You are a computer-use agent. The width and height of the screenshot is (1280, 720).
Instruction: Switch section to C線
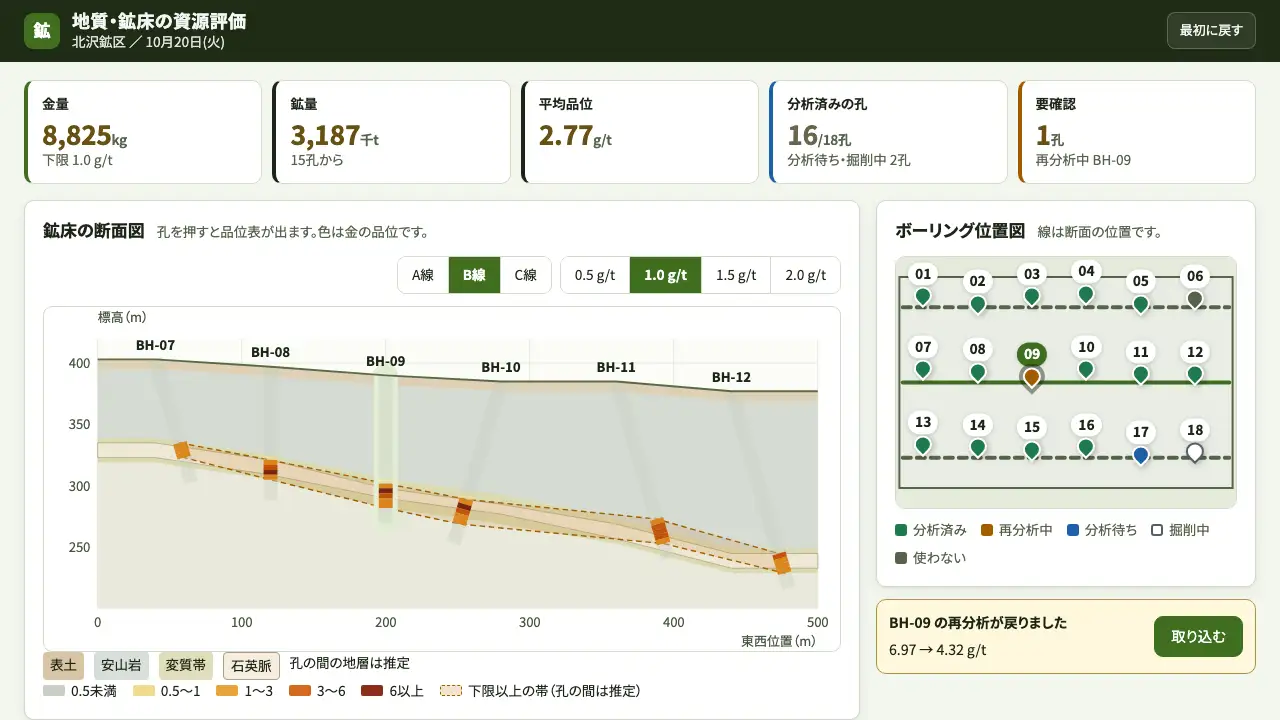(x=526, y=275)
